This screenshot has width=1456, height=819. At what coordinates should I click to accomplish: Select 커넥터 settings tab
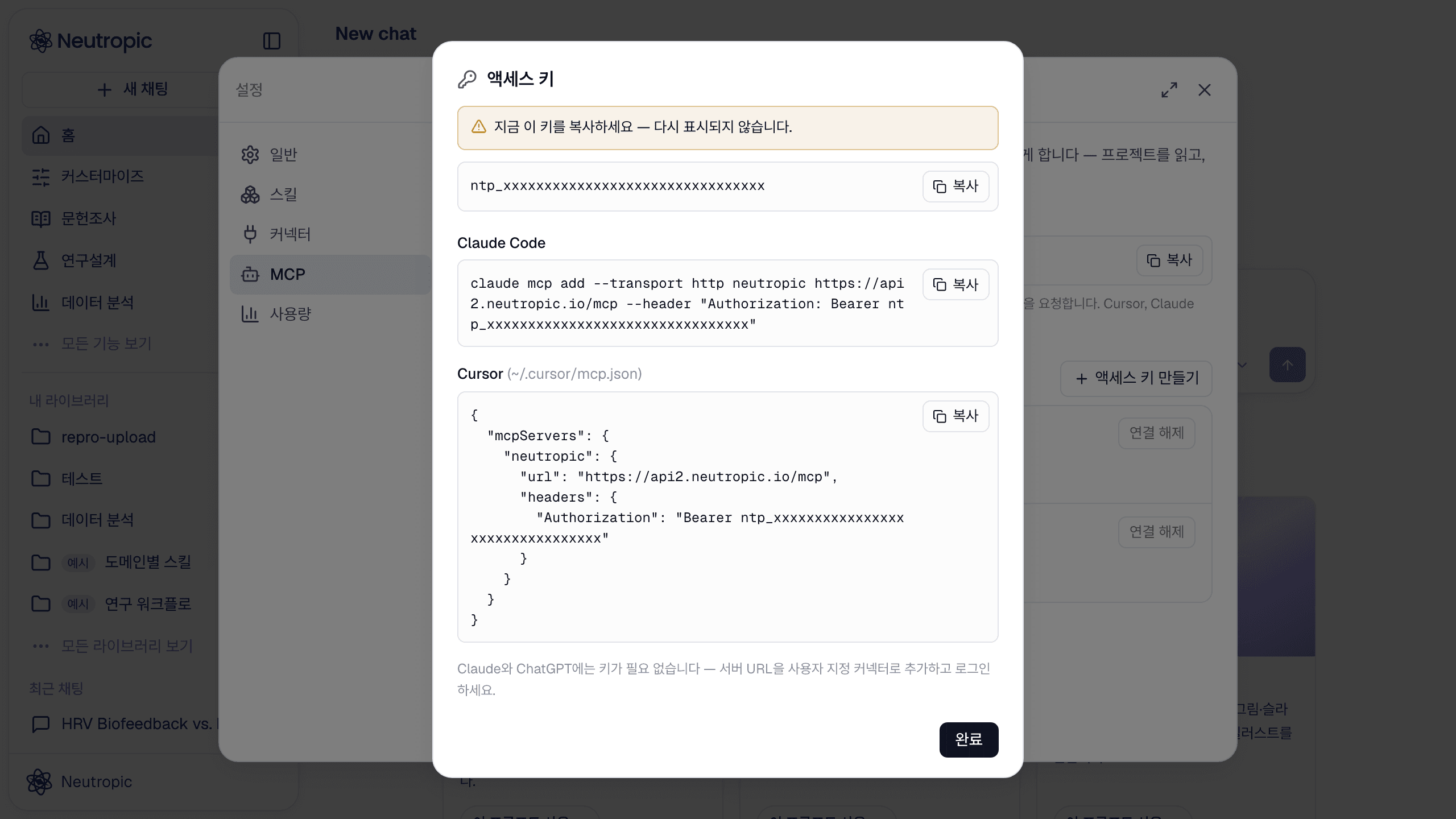coord(330,234)
